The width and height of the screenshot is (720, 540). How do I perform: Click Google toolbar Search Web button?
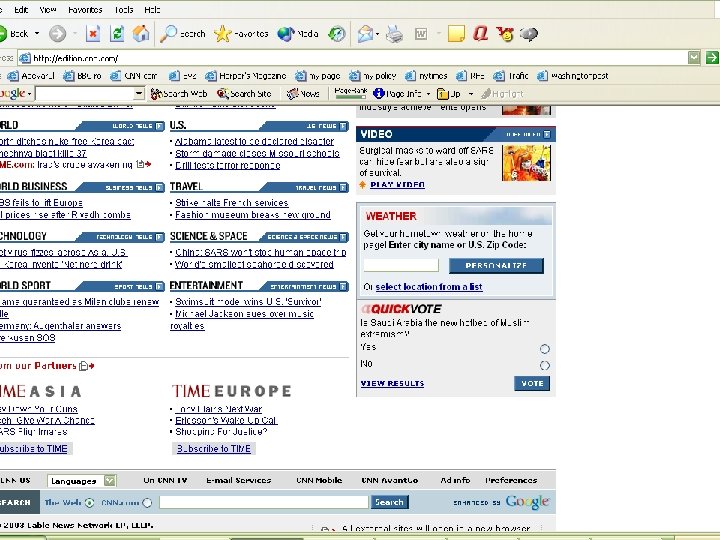(x=179, y=94)
